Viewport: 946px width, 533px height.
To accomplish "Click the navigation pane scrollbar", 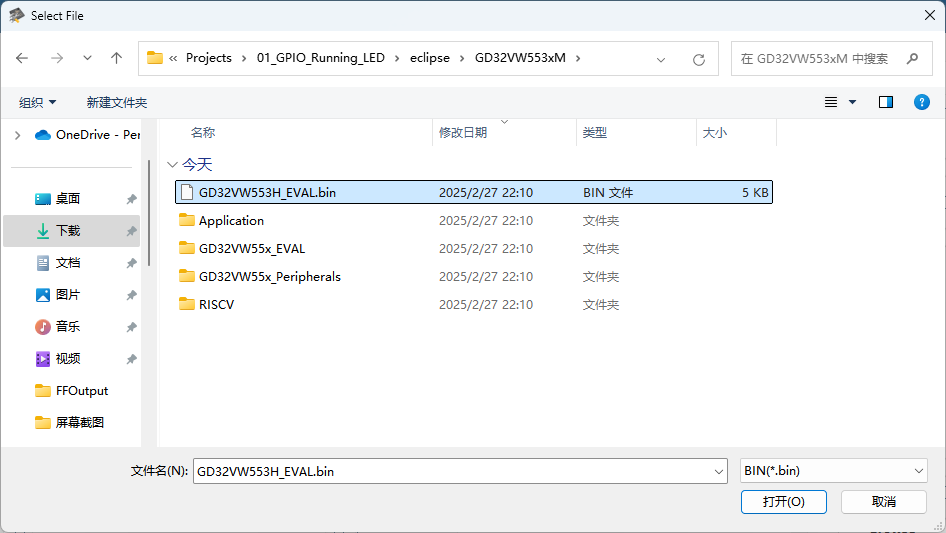I will point(148,212).
